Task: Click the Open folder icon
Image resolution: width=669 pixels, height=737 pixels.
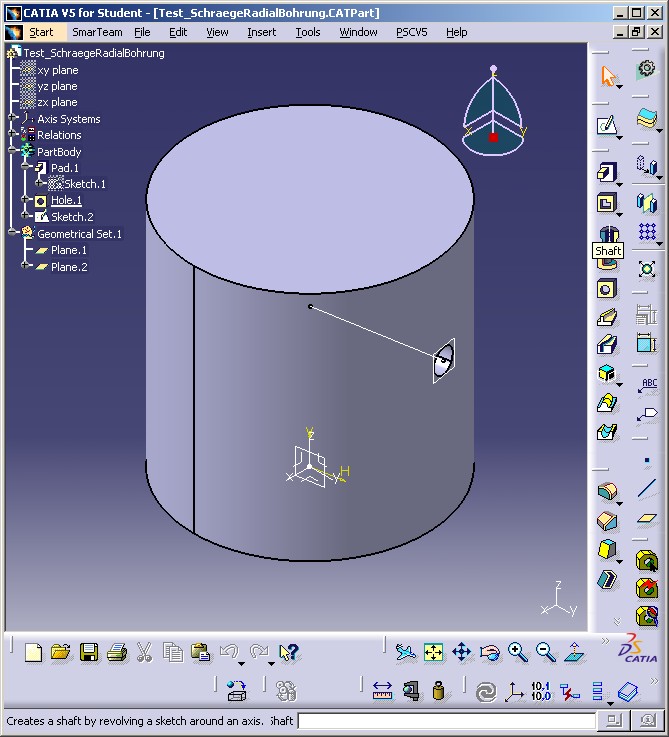Action: (61, 652)
